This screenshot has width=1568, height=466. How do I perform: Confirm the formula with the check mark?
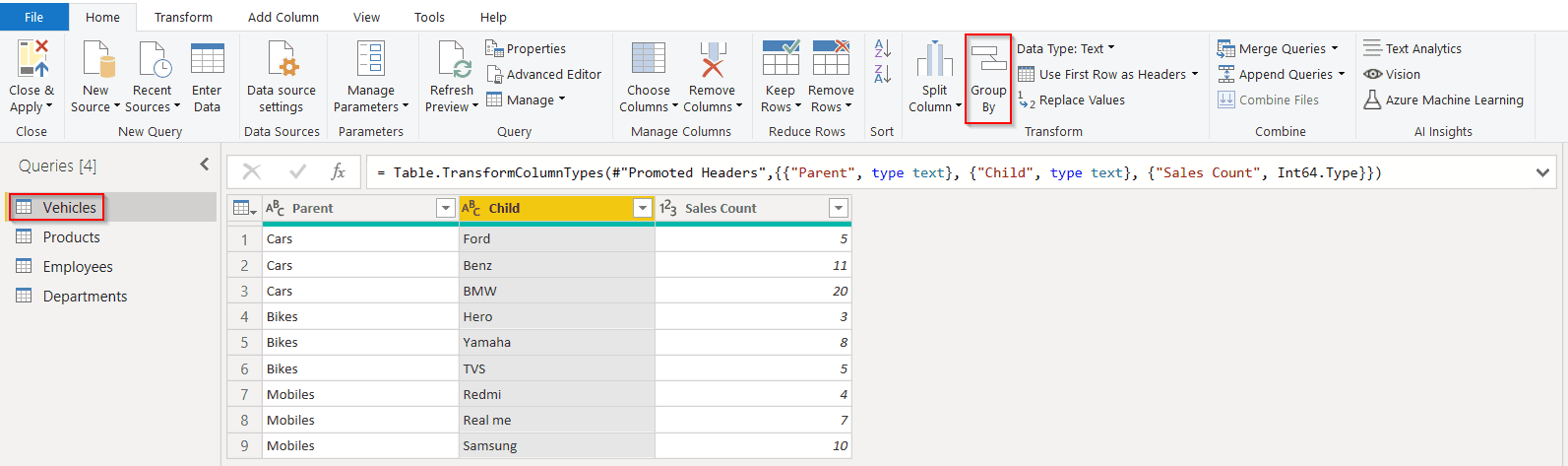pos(297,171)
